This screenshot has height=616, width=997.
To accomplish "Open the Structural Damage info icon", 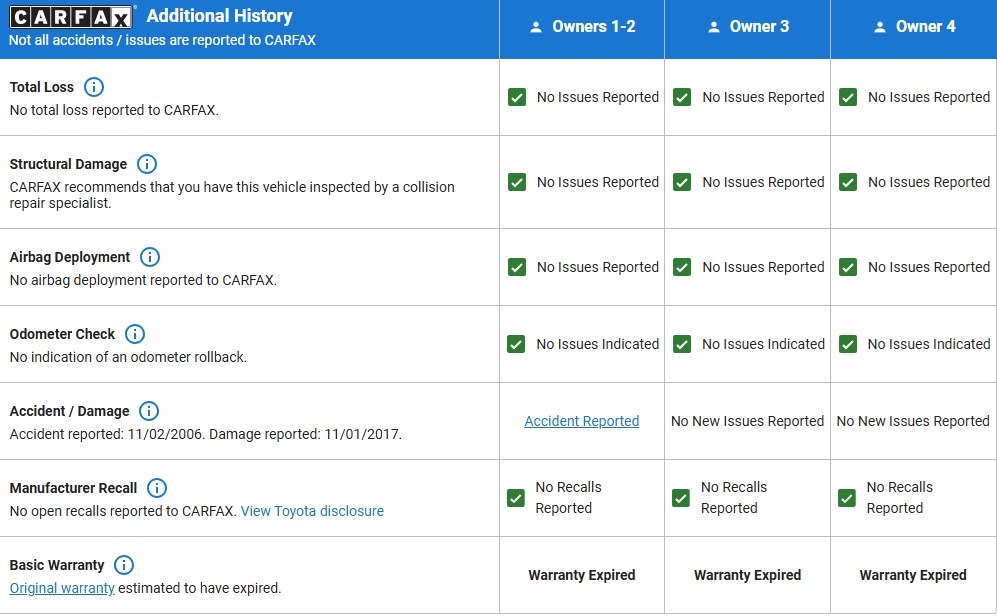I will point(147,164).
